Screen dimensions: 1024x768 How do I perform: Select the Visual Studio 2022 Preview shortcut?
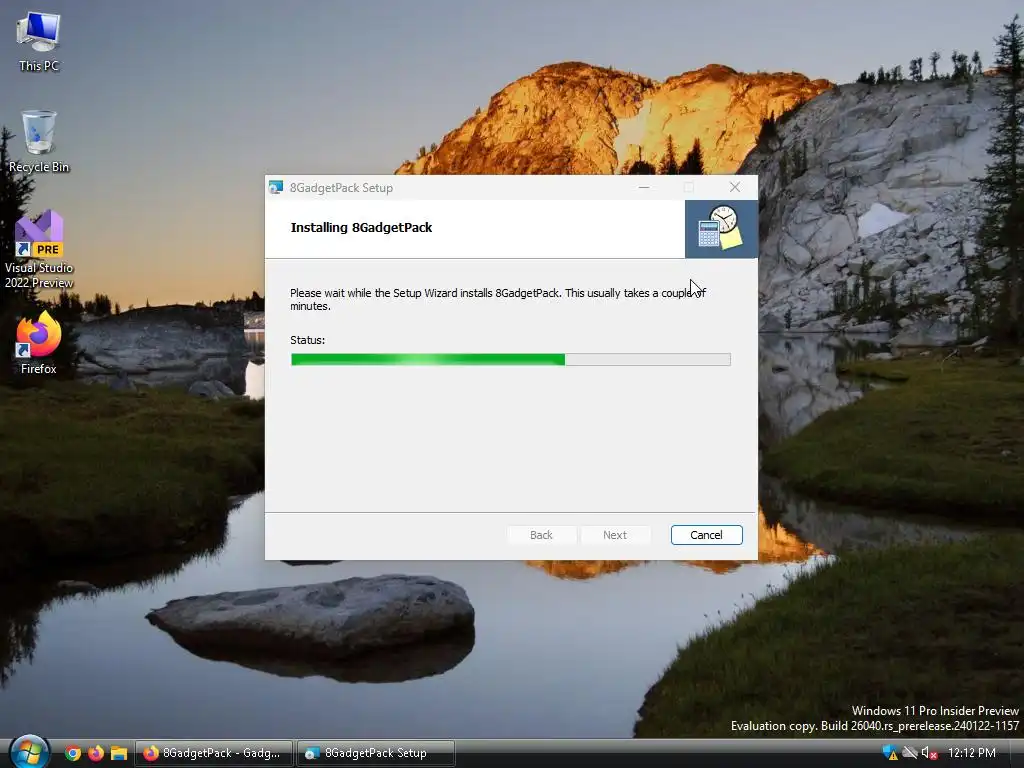click(x=39, y=249)
